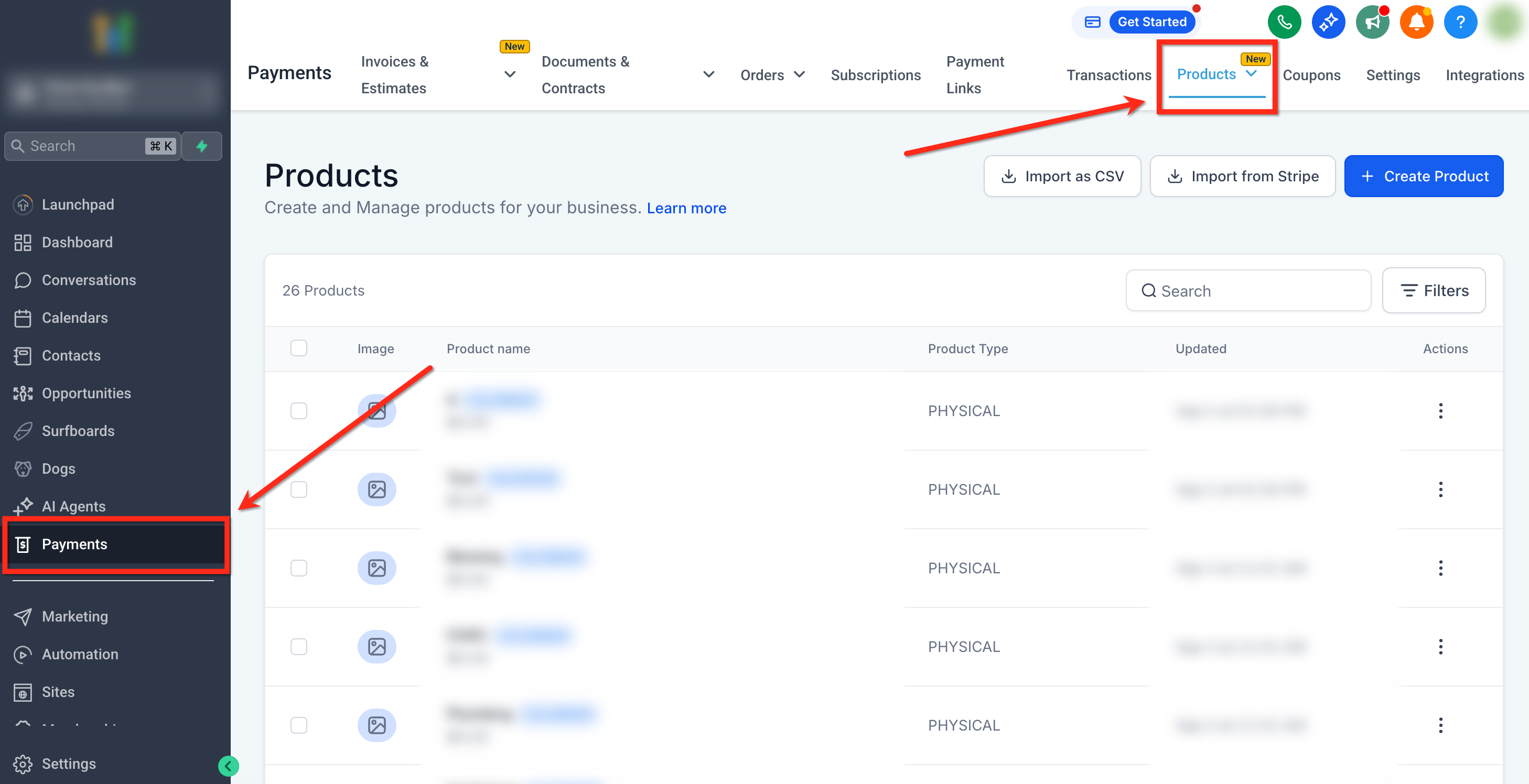Tick the checkbox of the first product row

pyautogui.click(x=298, y=410)
